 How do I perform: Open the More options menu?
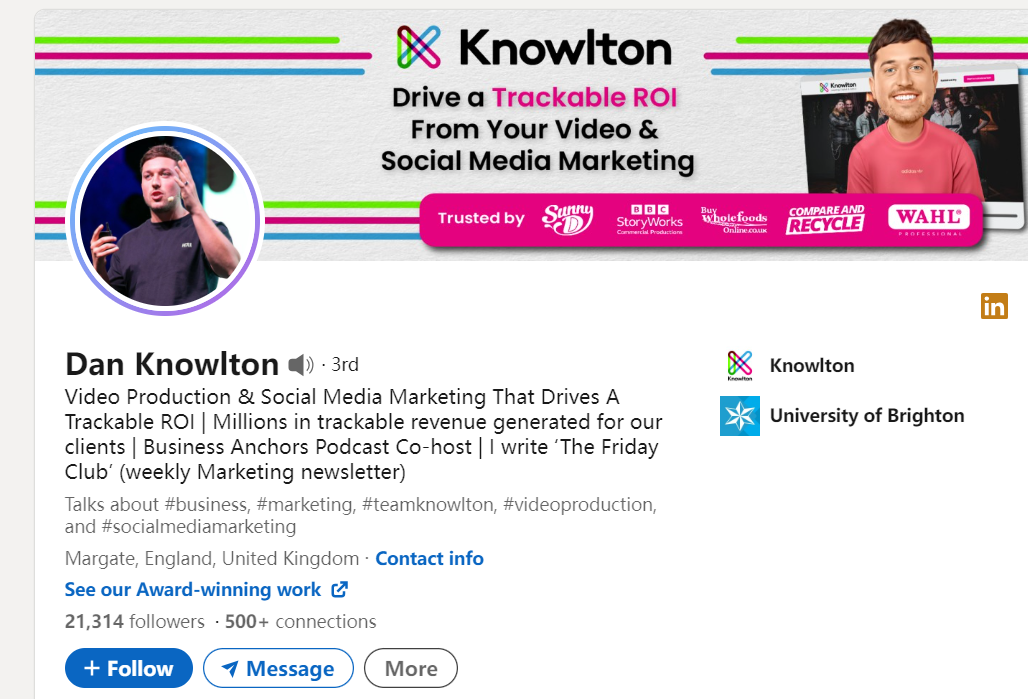[410, 668]
